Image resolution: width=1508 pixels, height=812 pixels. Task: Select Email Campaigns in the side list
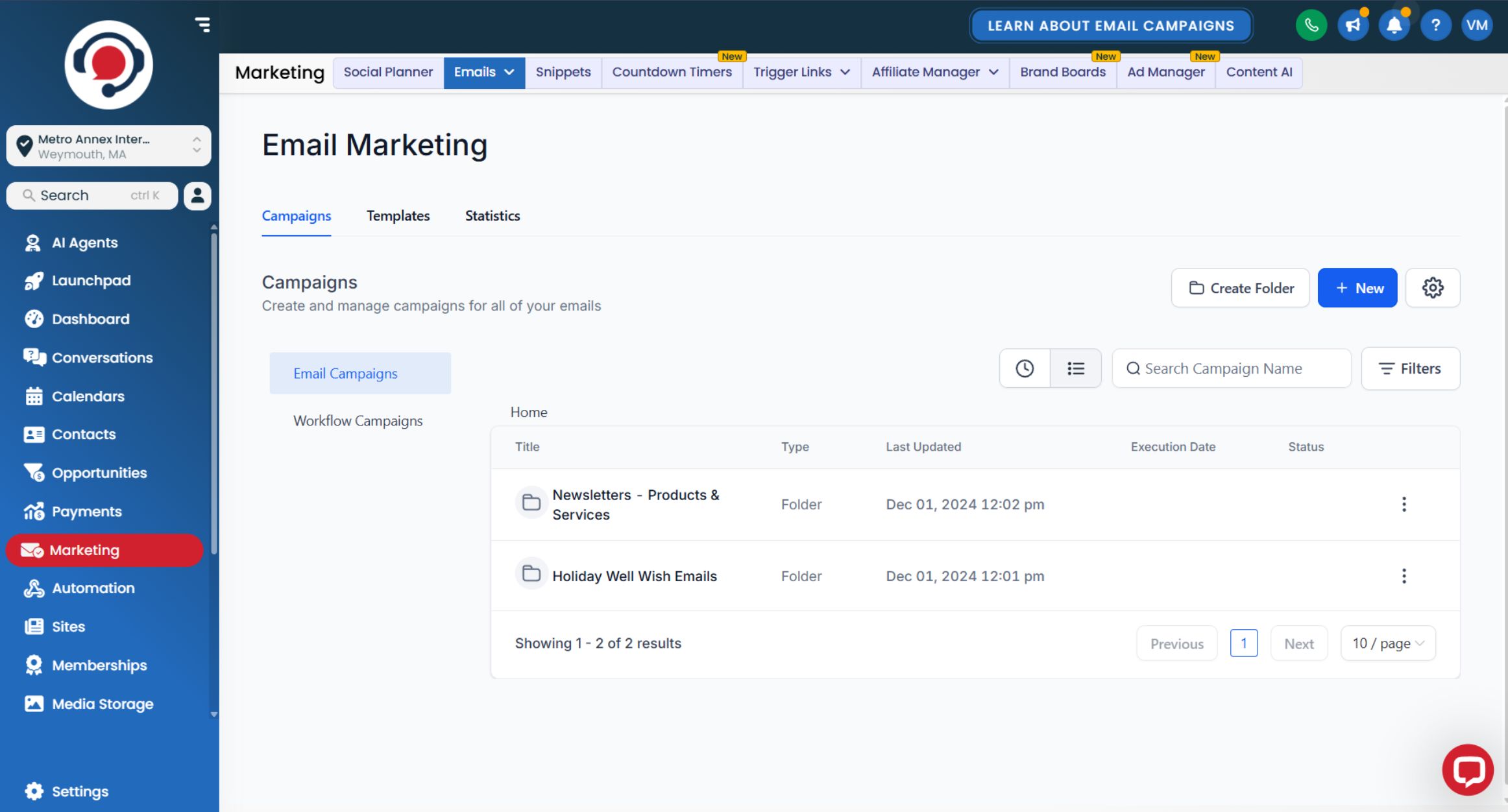(360, 374)
